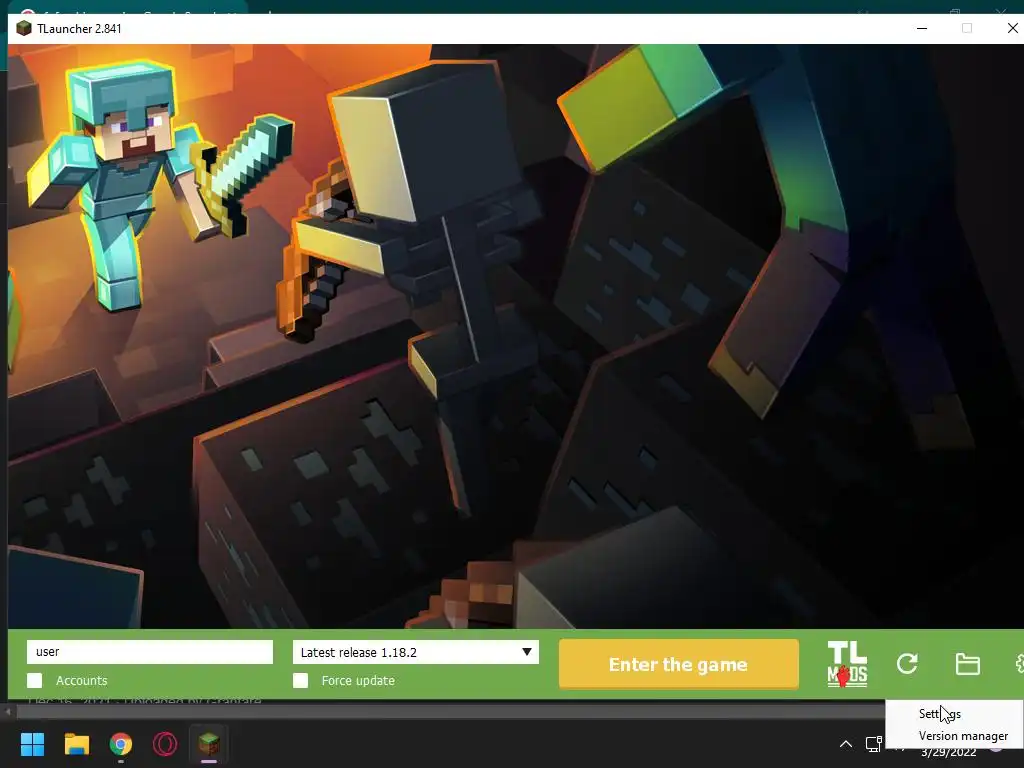Open the game folder icon
The width and height of the screenshot is (1024, 768).
click(967, 664)
